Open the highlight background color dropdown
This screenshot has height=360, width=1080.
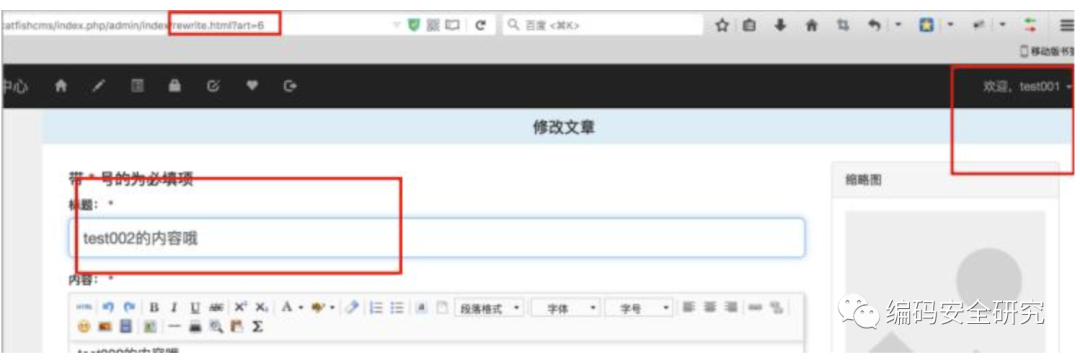pyautogui.click(x=323, y=307)
